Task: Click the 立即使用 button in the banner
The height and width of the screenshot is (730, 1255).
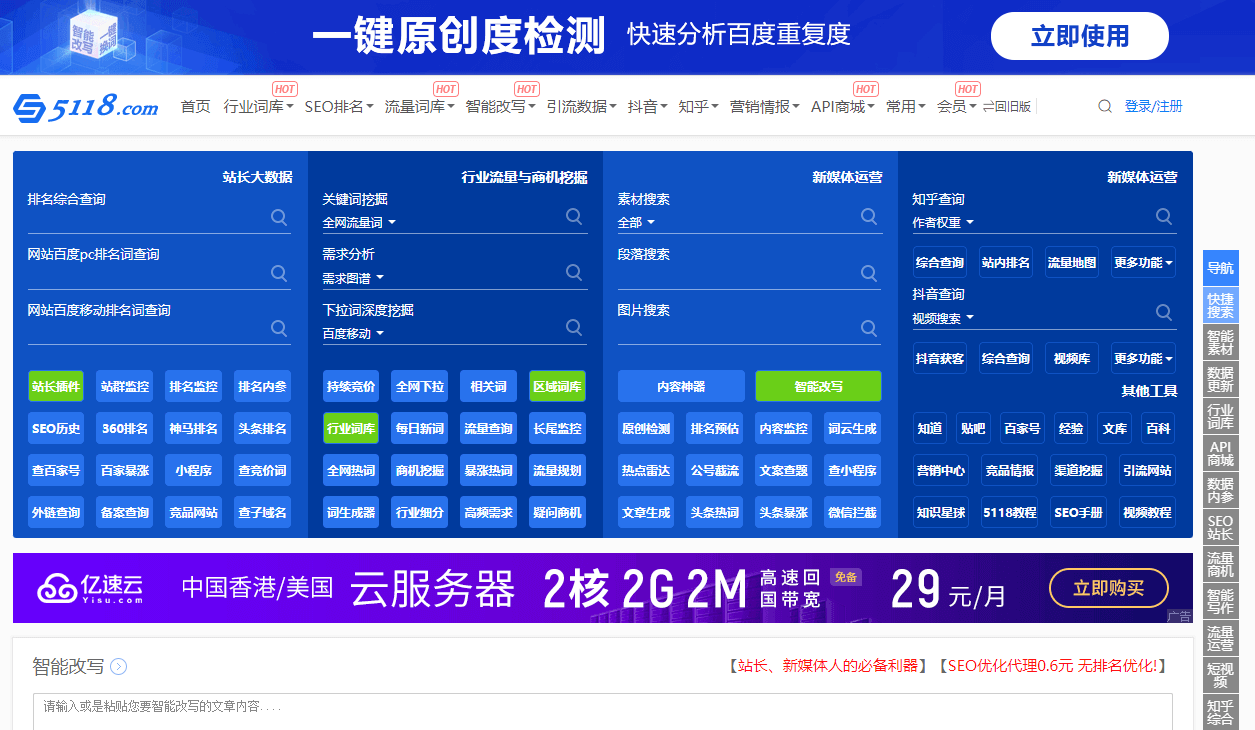Action: [x=1079, y=35]
